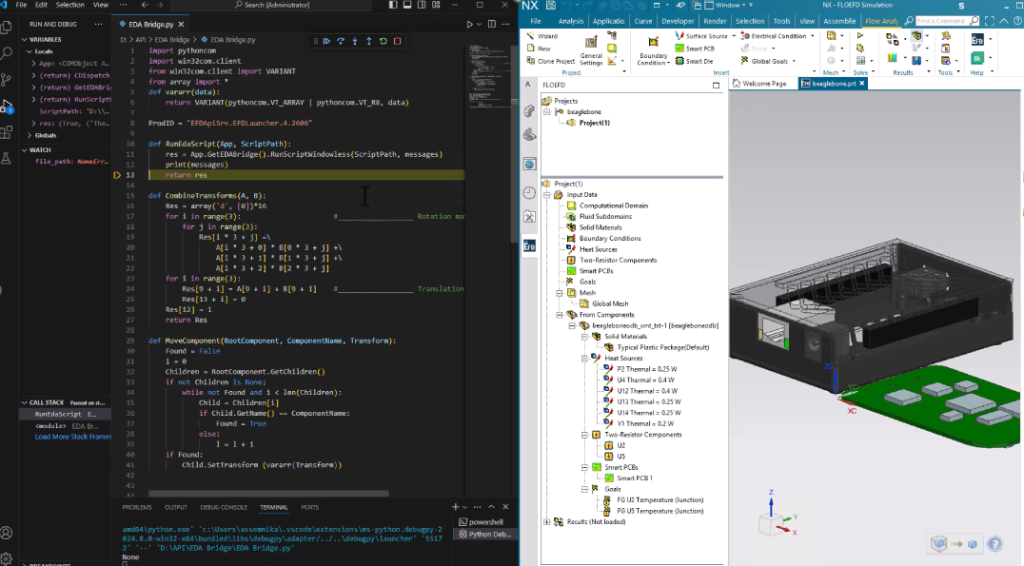Click the breakpoint arrow at line 13
The height and width of the screenshot is (566, 1024).
(x=118, y=175)
